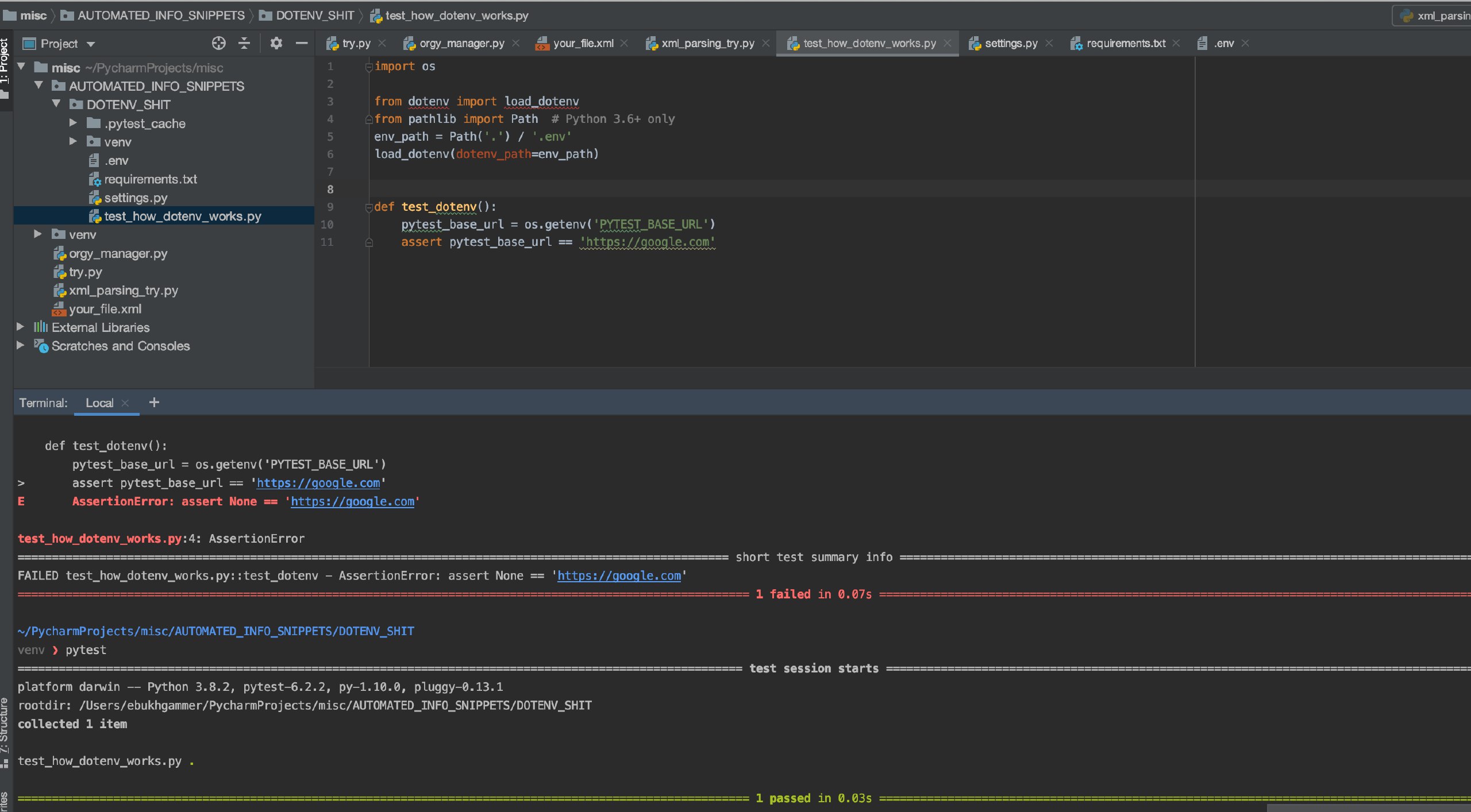Image resolution: width=1471 pixels, height=812 pixels.
Task: Close the Local terminal tab
Action: [125, 403]
